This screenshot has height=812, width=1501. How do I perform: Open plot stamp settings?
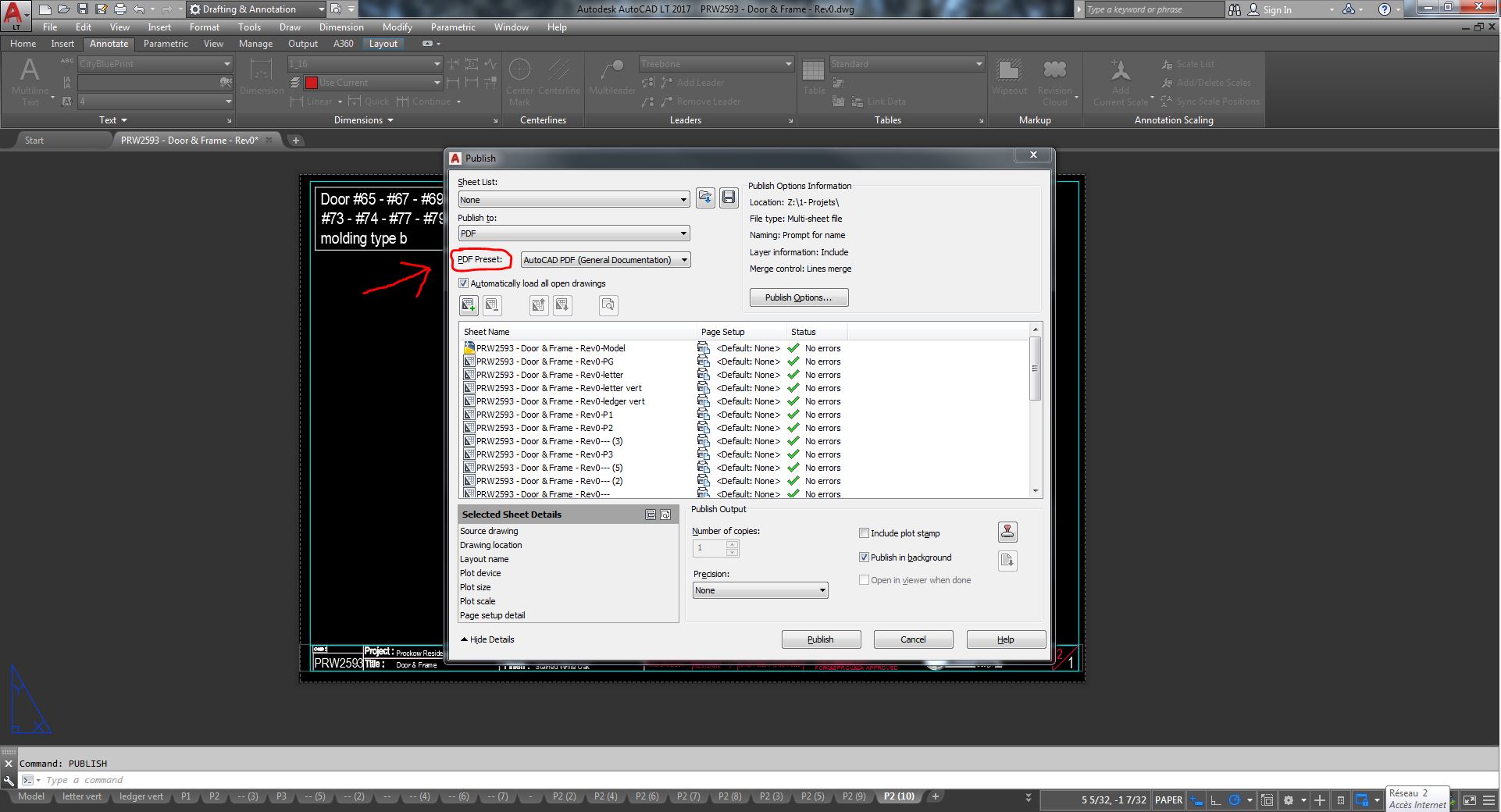(x=1007, y=532)
